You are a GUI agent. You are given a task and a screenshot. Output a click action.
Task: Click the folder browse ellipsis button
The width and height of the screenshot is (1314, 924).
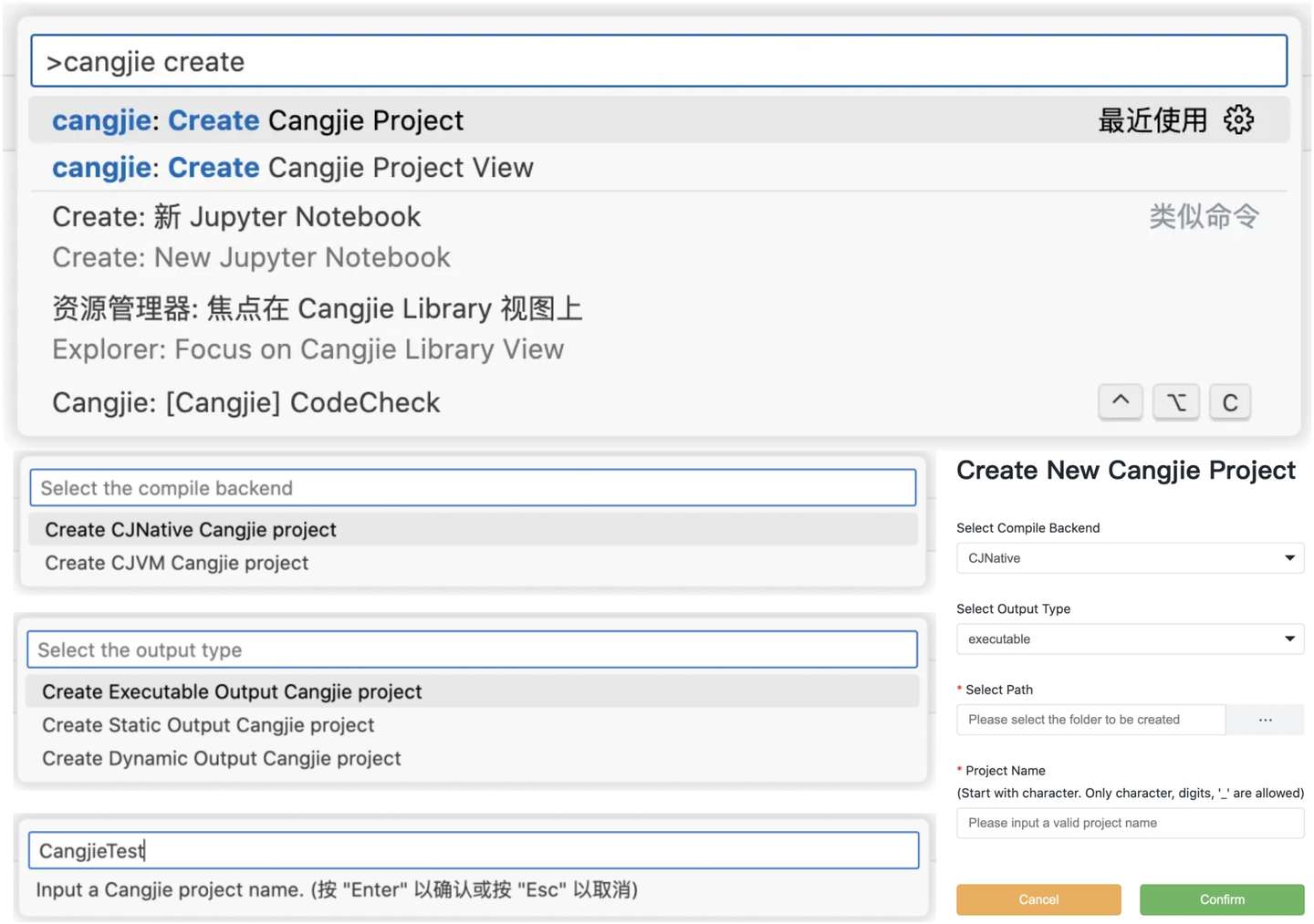click(x=1265, y=720)
